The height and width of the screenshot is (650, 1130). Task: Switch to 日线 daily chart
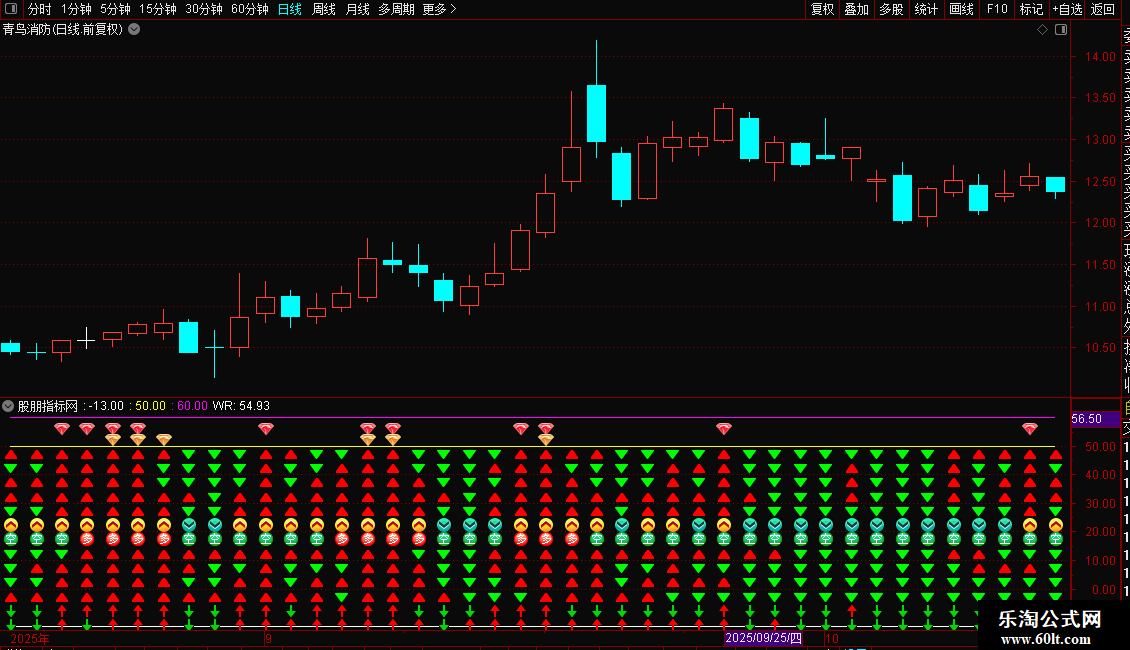[290, 9]
